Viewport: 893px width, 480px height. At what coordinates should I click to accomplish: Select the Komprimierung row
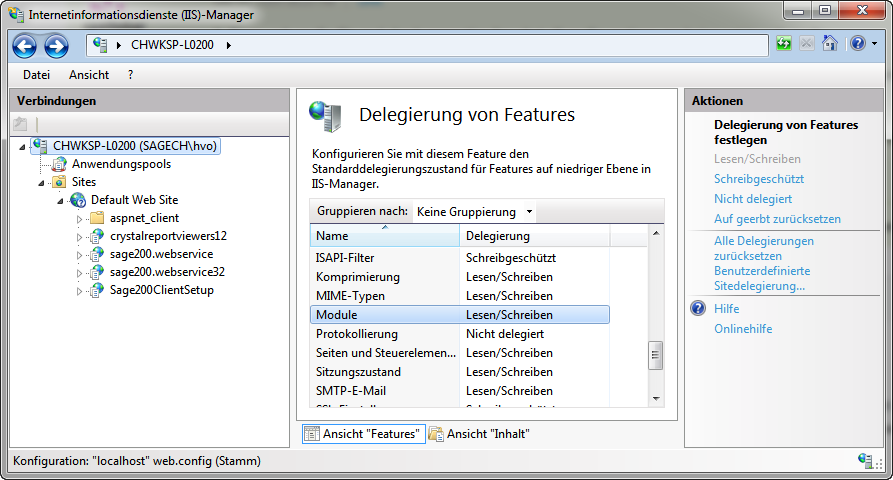460,277
